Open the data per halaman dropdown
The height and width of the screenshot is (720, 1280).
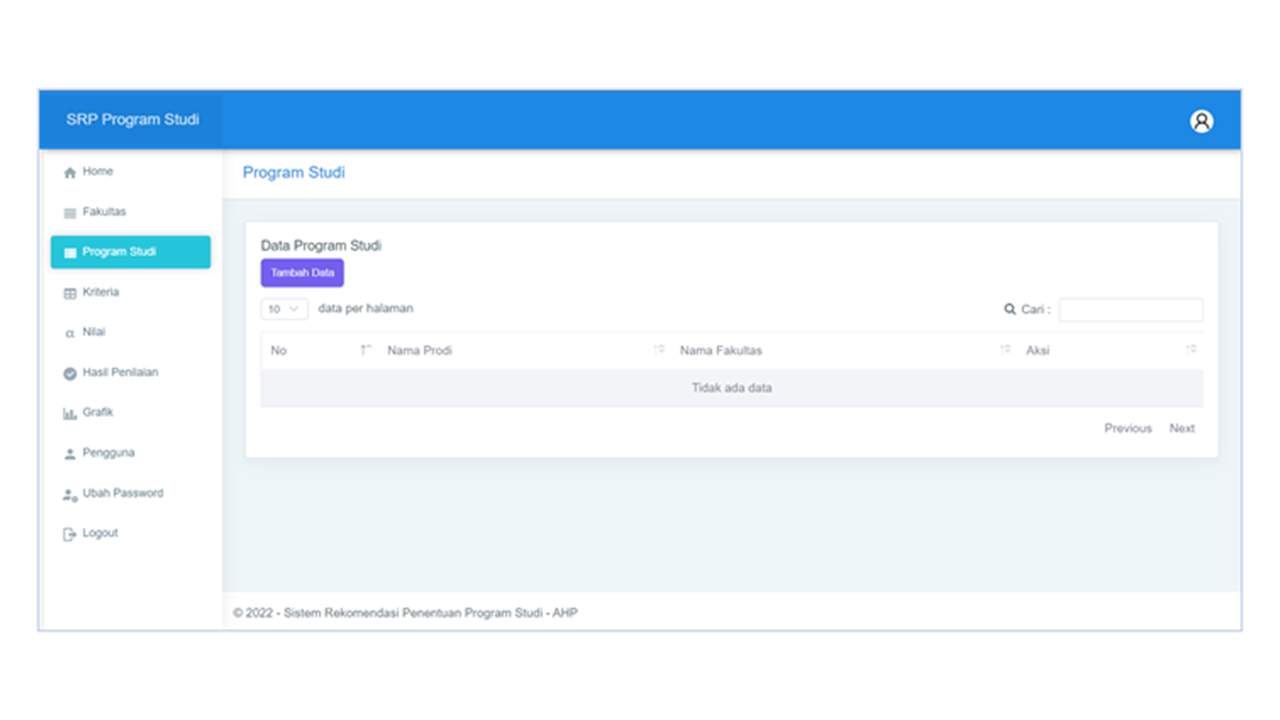coord(284,309)
